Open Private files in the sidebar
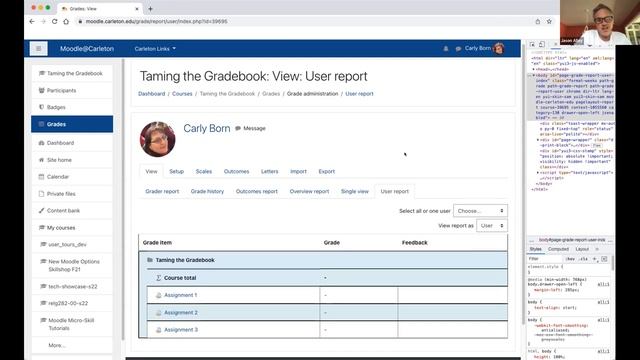640x360 pixels. [x=72, y=194]
